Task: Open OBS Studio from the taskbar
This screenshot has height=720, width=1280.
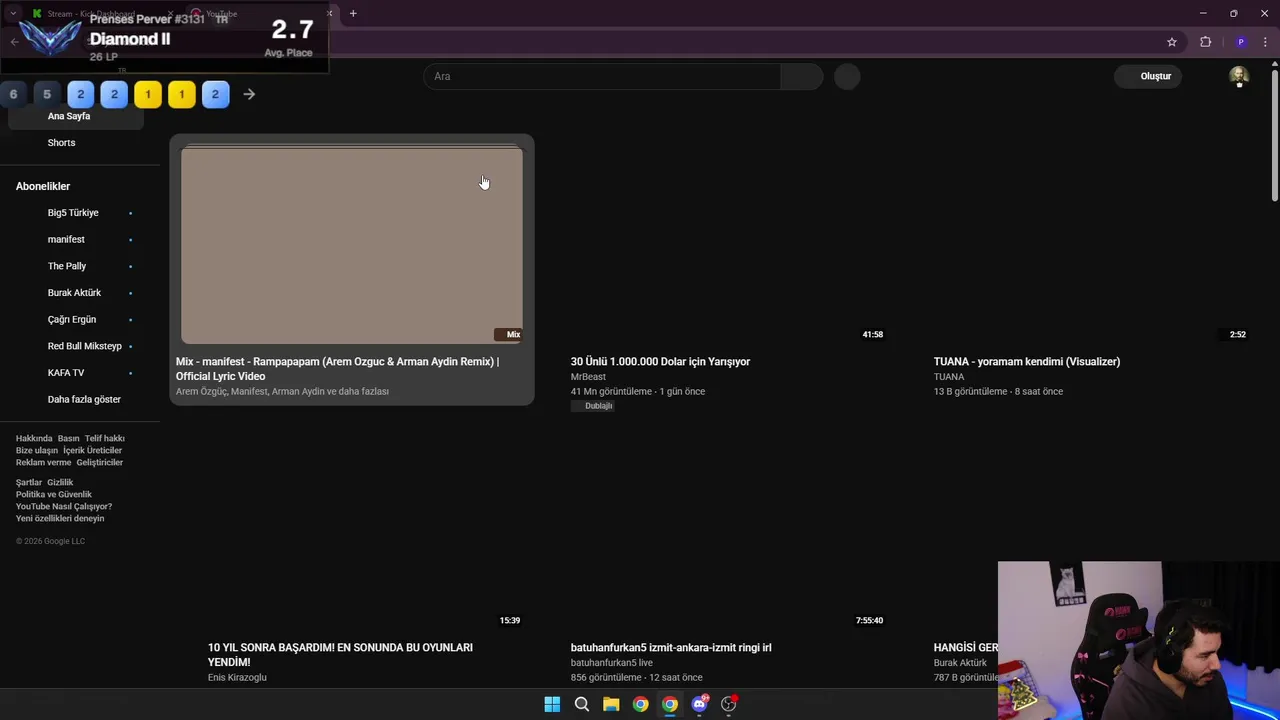Action: click(729, 705)
